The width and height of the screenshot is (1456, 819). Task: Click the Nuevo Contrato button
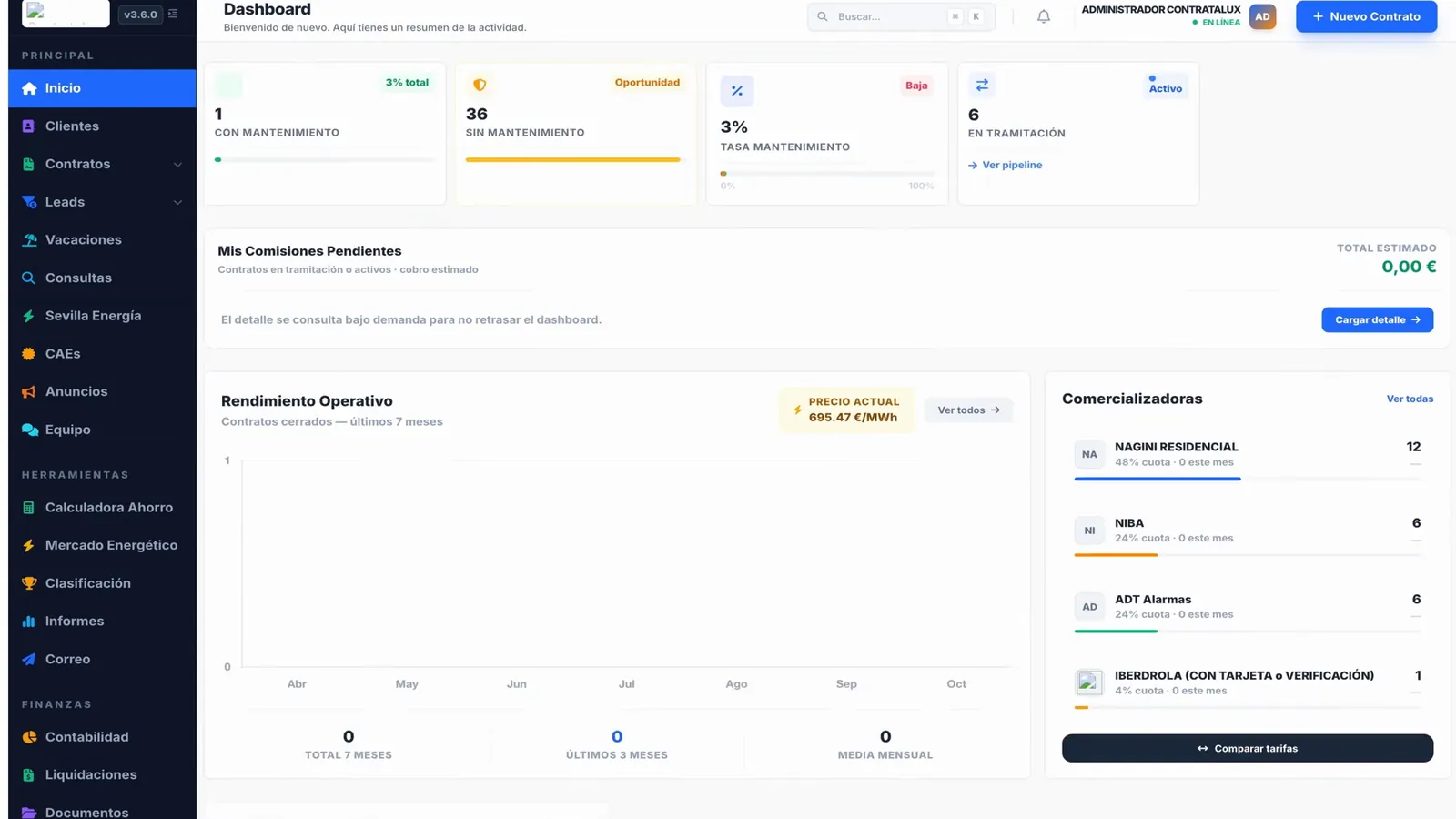coord(1366,16)
